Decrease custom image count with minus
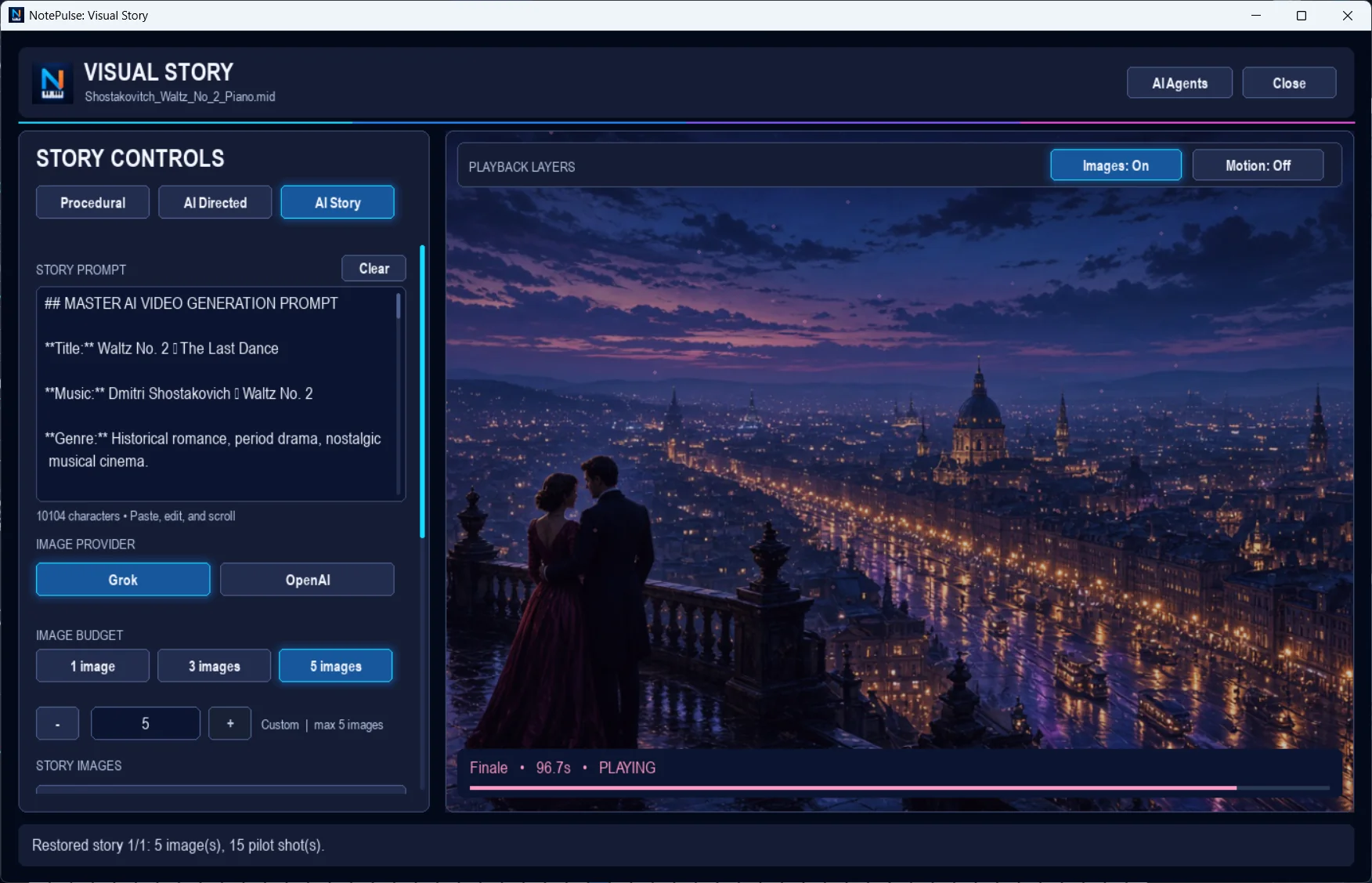The height and width of the screenshot is (883, 1372). [57, 724]
